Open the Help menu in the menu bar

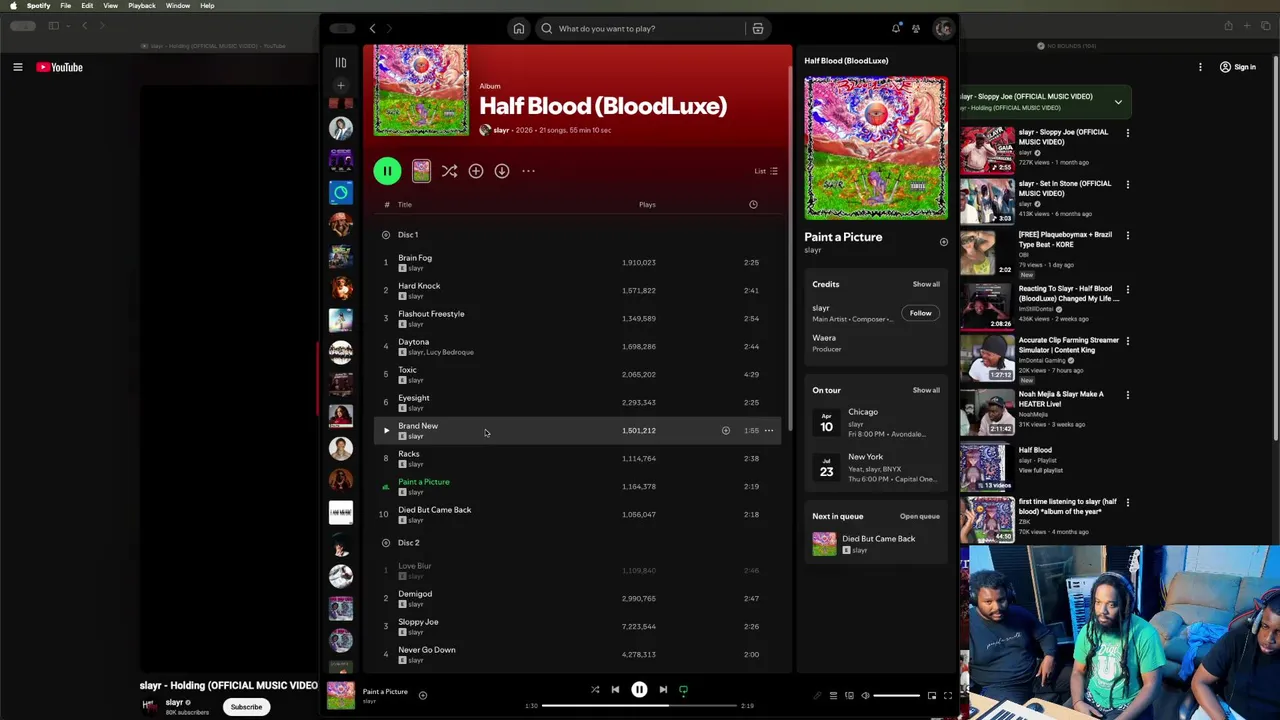coord(207,6)
